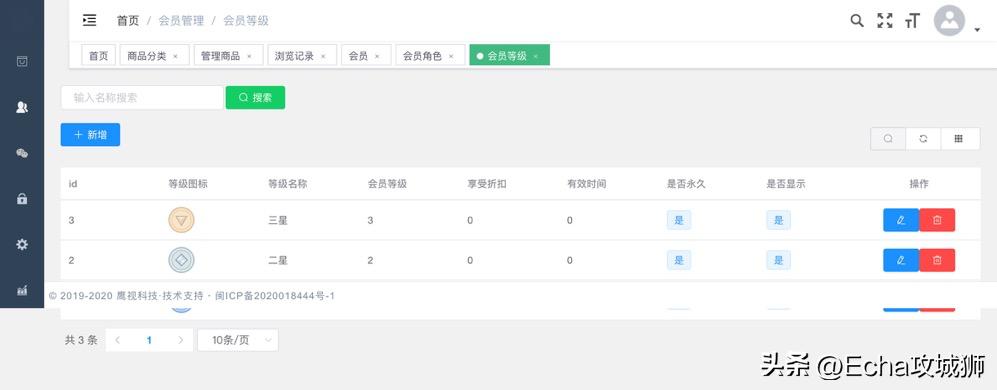997x390 pixels.
Task: Edit the 三星 level row
Action: coord(901,220)
